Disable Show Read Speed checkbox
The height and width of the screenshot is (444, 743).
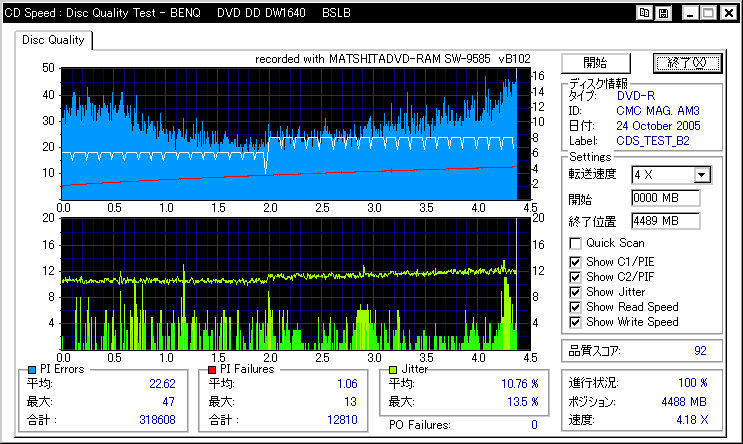(575, 308)
